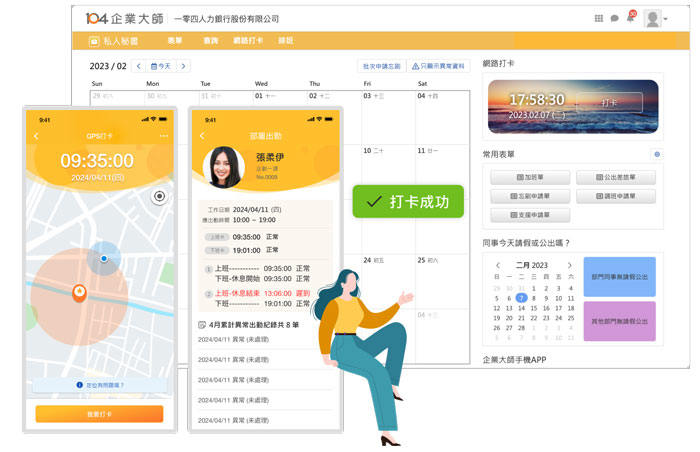Click the 19:01:00 下班卡 正常 row
This screenshot has width=700, height=452.
click(x=242, y=250)
